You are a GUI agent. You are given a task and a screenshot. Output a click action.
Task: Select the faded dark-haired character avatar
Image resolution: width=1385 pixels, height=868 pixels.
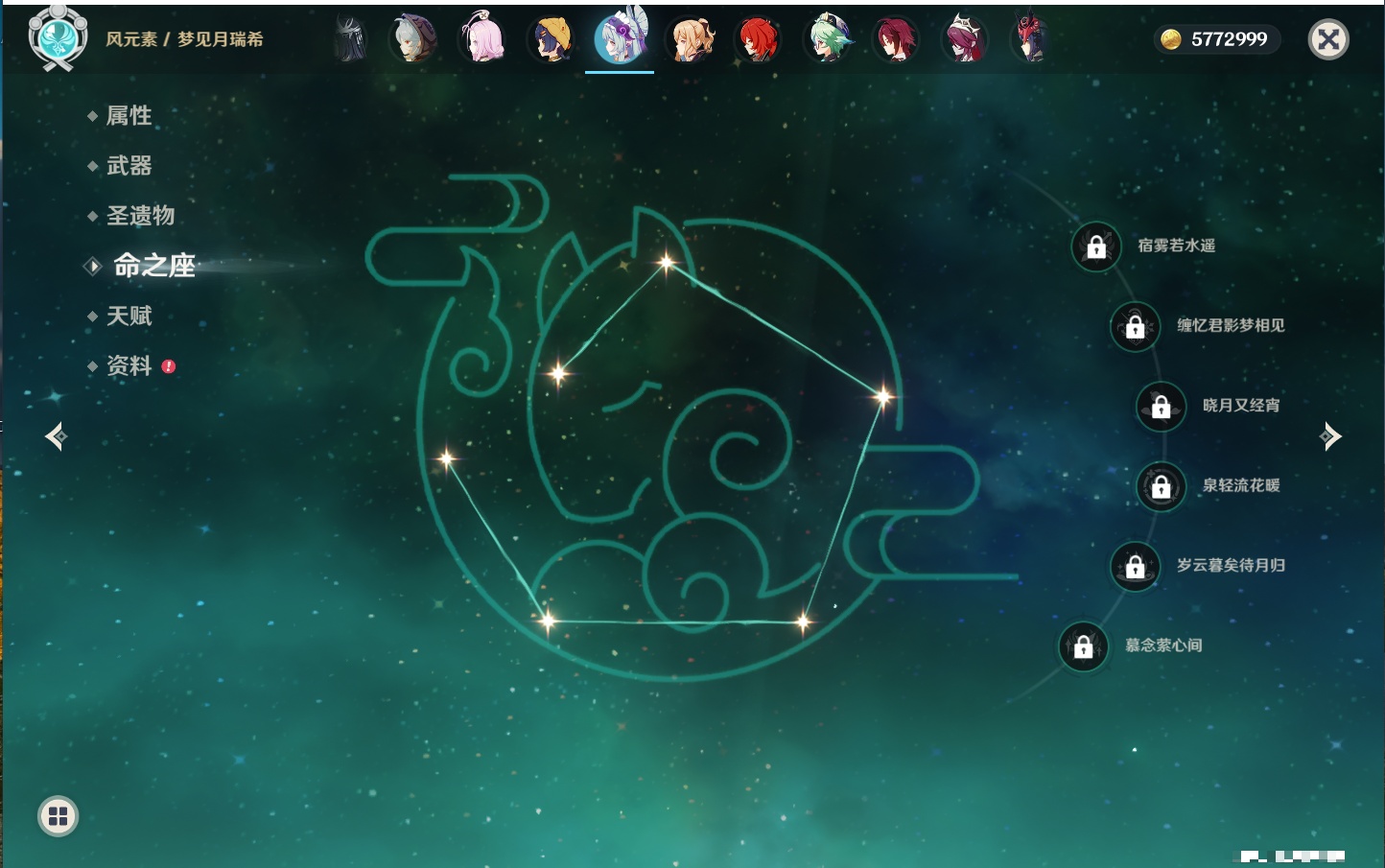[x=351, y=40]
